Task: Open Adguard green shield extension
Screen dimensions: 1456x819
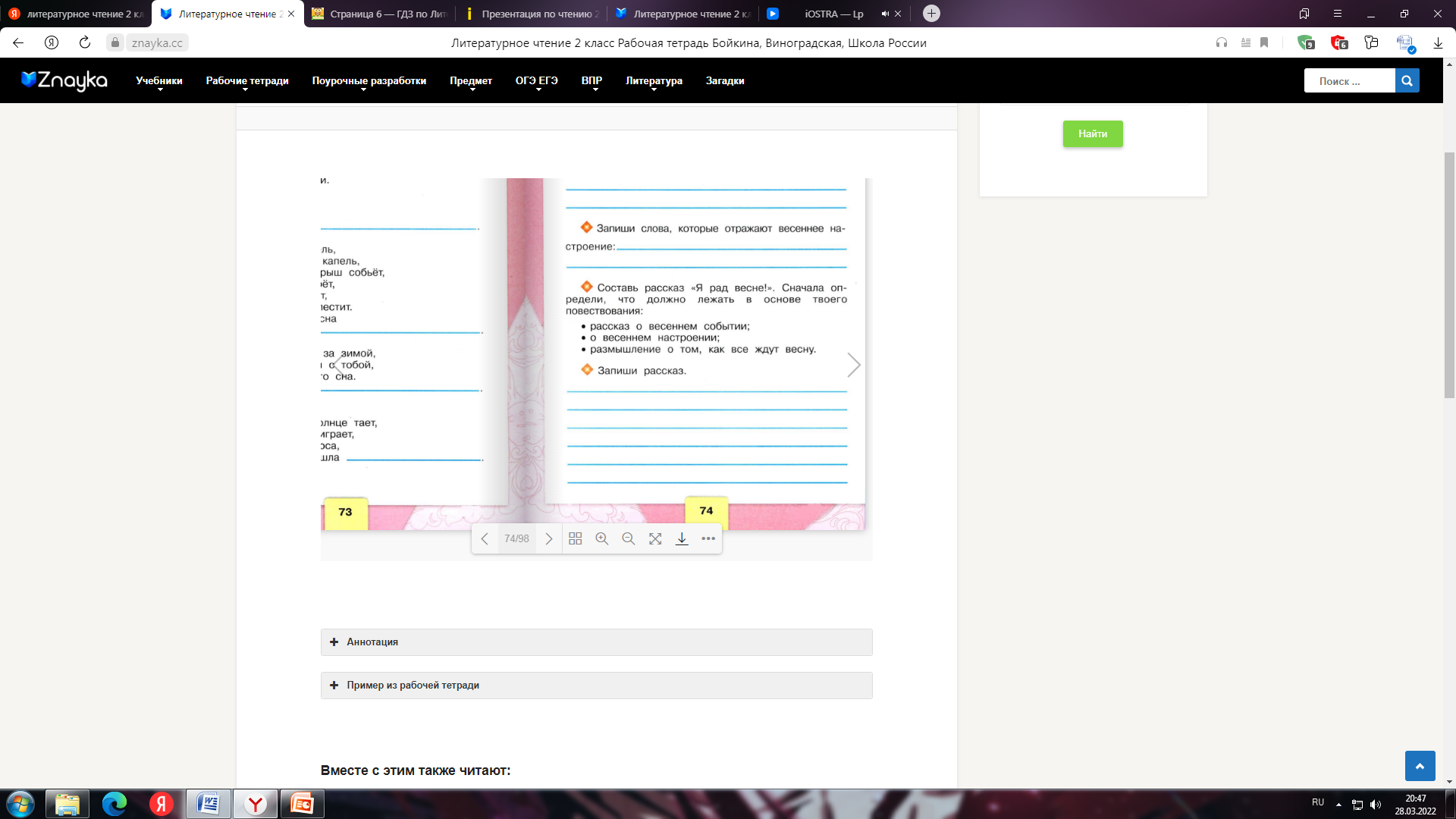Action: (1305, 42)
